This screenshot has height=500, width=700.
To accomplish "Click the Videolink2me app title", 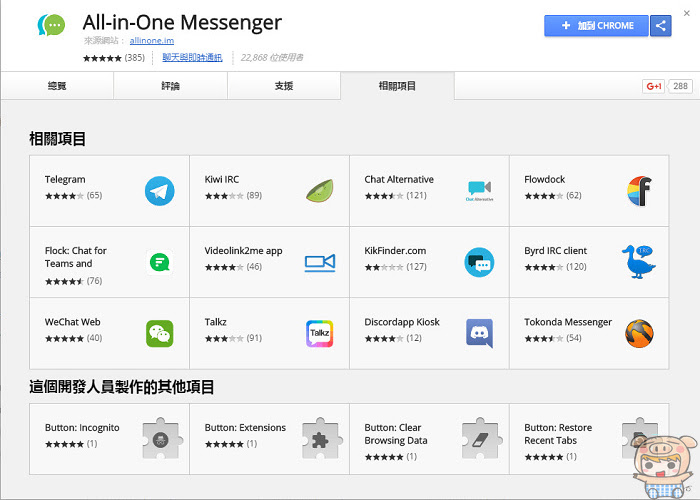I will coord(243,251).
